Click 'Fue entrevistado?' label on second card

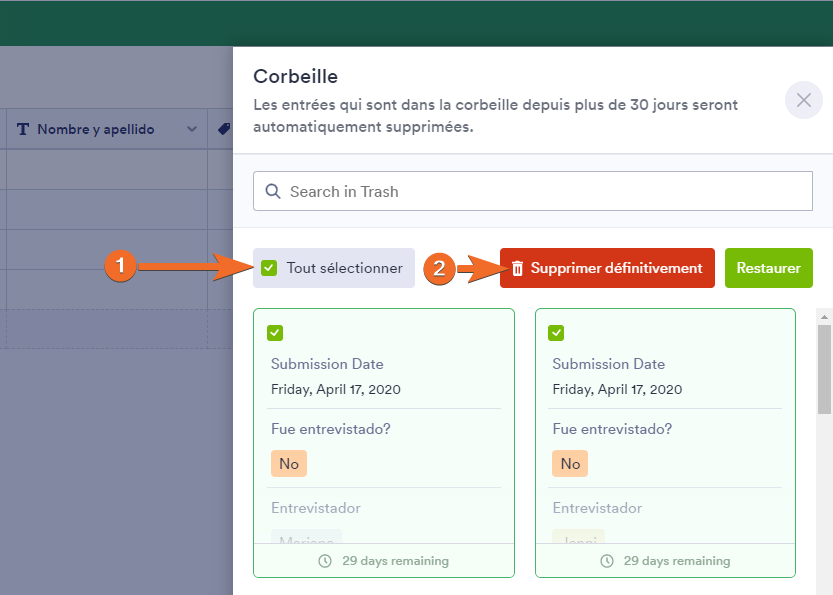[612, 429]
